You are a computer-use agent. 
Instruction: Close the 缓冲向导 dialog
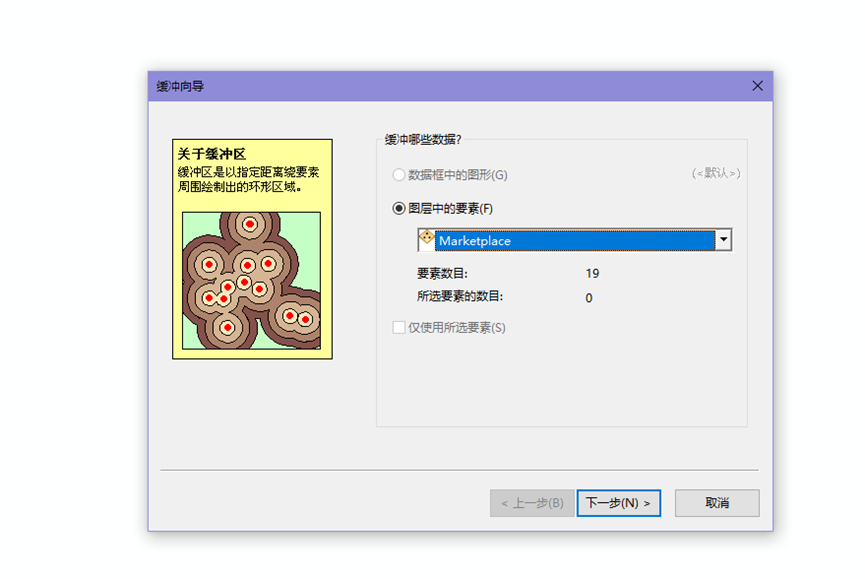(x=757, y=85)
